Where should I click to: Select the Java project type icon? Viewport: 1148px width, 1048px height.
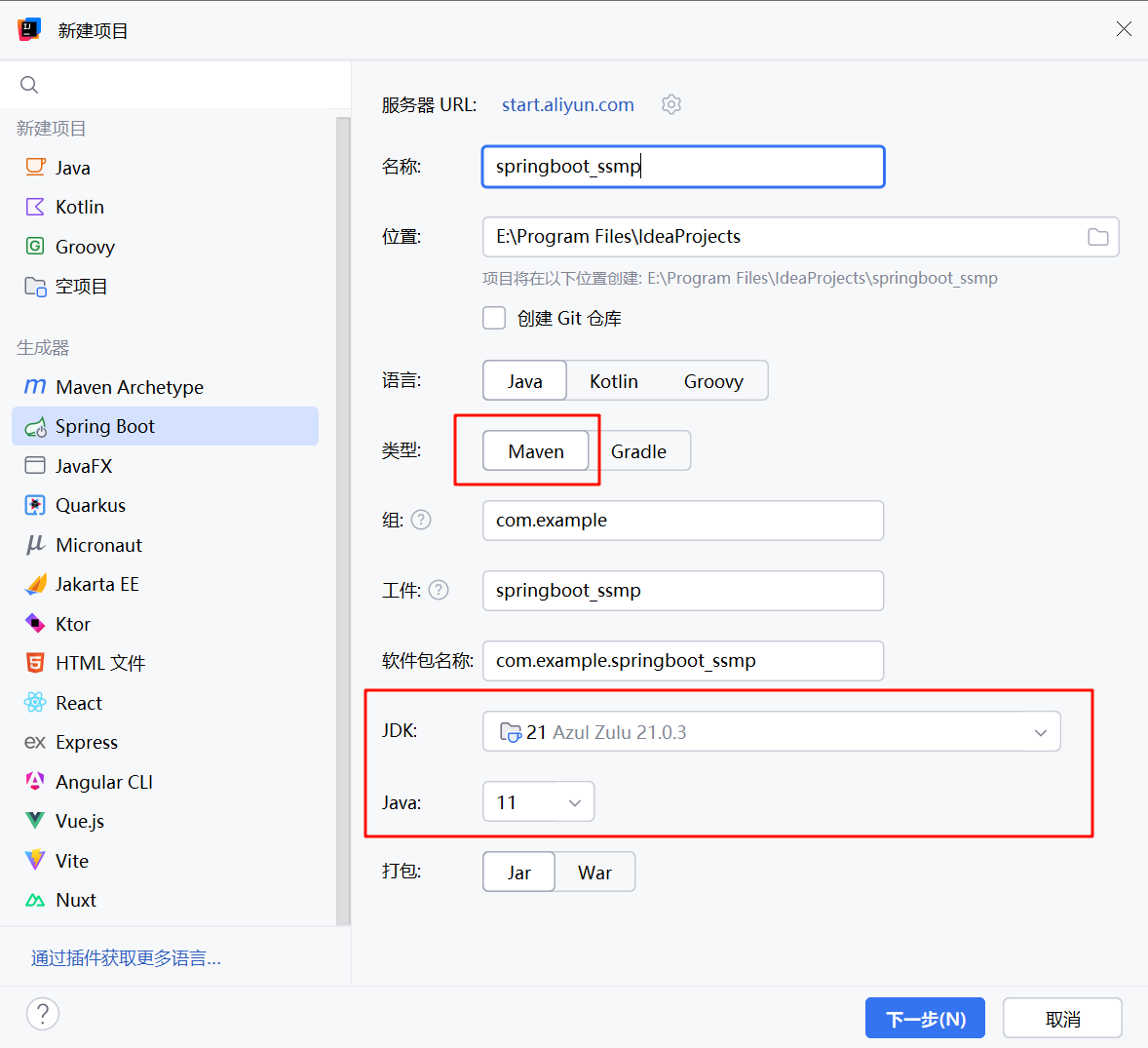[35, 167]
